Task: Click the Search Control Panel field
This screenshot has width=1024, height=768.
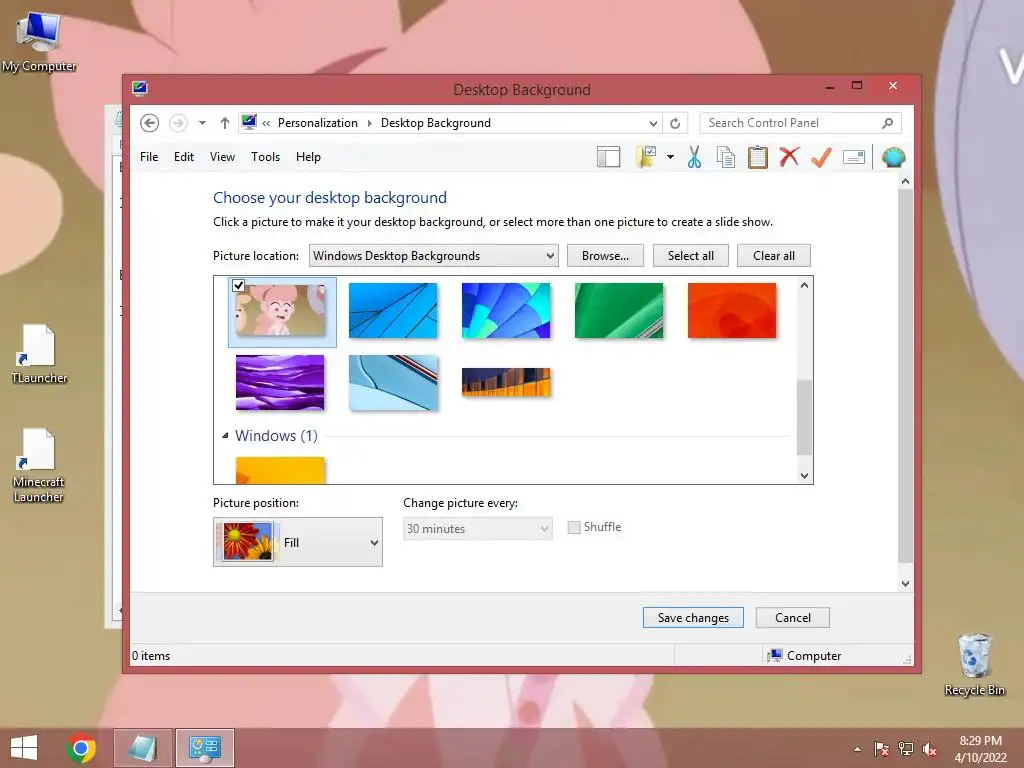Action: tap(800, 123)
